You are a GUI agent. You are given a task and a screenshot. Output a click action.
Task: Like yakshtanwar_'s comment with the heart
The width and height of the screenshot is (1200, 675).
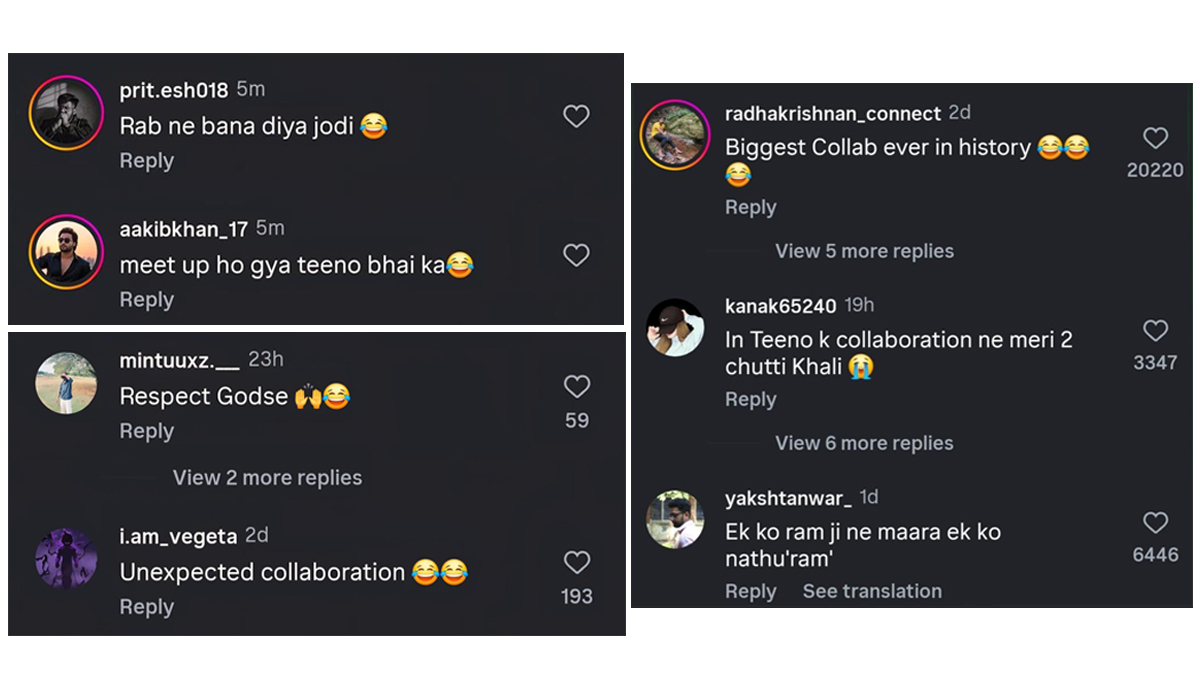(x=1155, y=522)
